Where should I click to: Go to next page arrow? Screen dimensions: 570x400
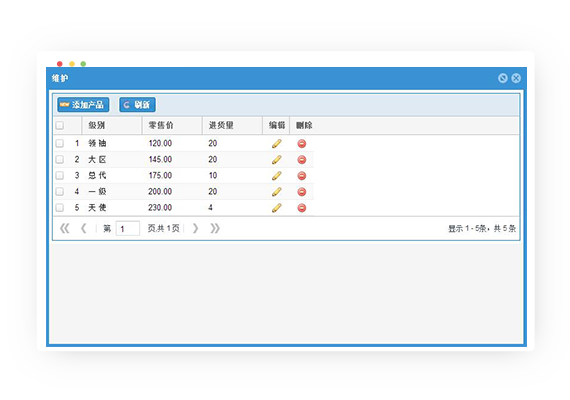point(196,228)
